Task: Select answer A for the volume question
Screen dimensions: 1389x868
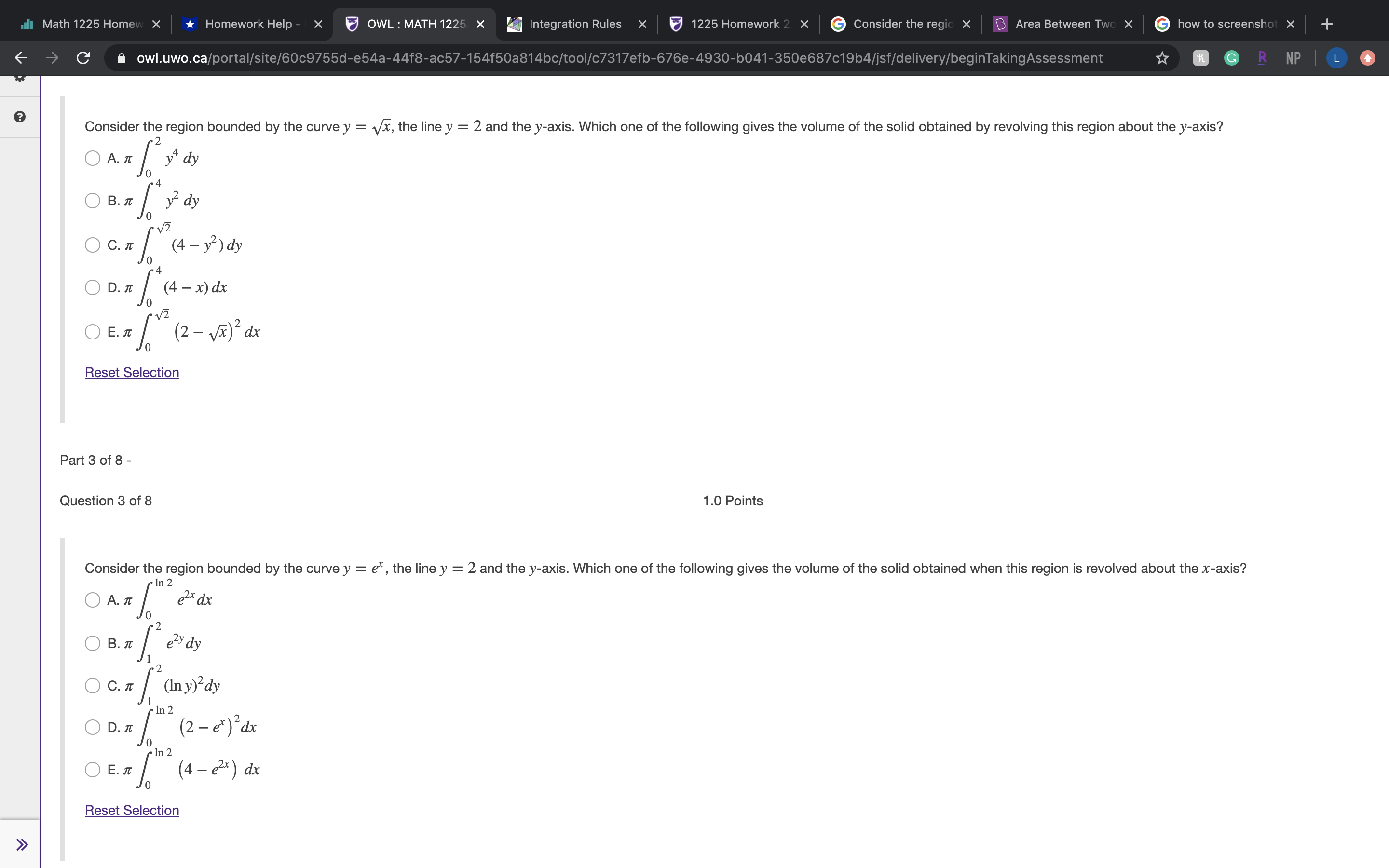Action: click(93, 159)
